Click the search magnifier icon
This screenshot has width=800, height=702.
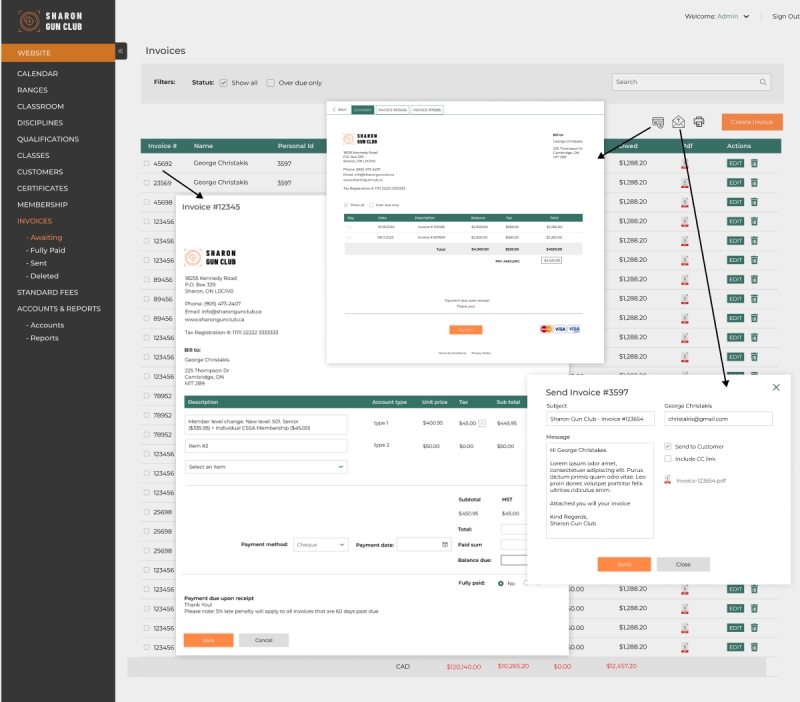click(763, 82)
